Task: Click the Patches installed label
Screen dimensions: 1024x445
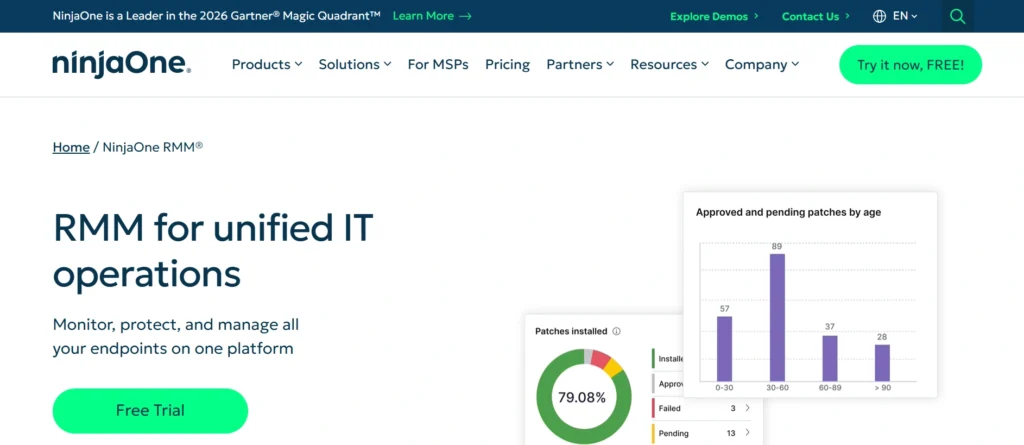Action: [x=571, y=331]
